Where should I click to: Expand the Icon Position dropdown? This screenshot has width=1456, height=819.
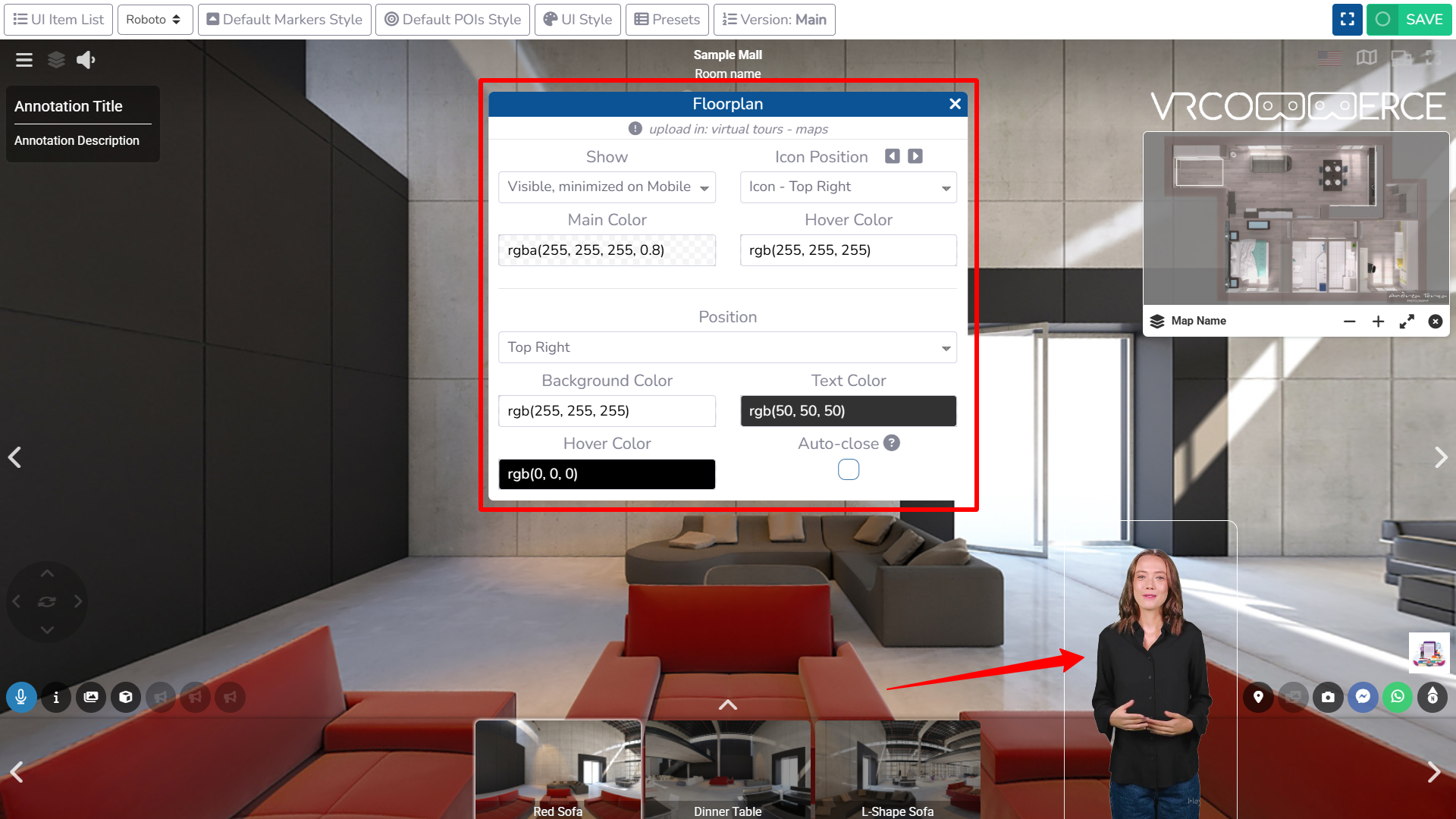848,187
